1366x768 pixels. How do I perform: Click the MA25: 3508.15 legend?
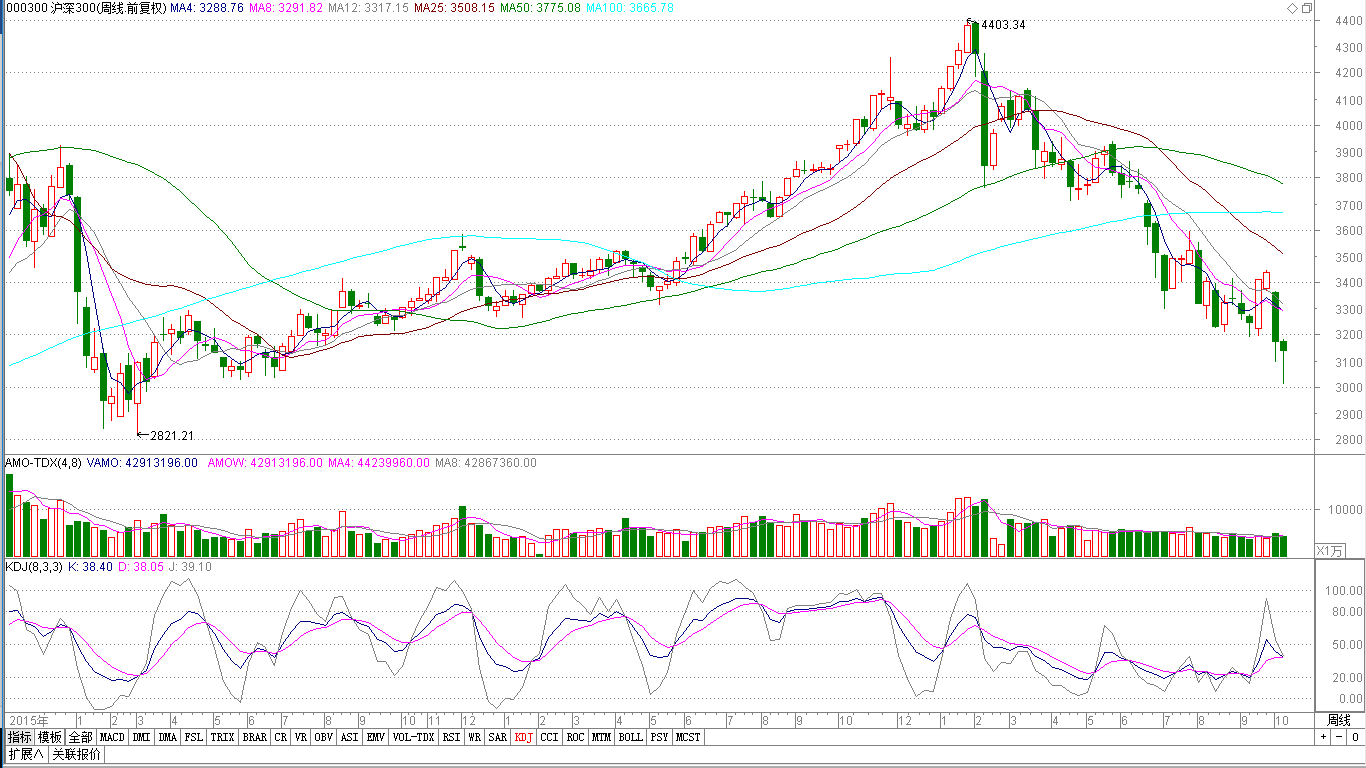(x=455, y=8)
